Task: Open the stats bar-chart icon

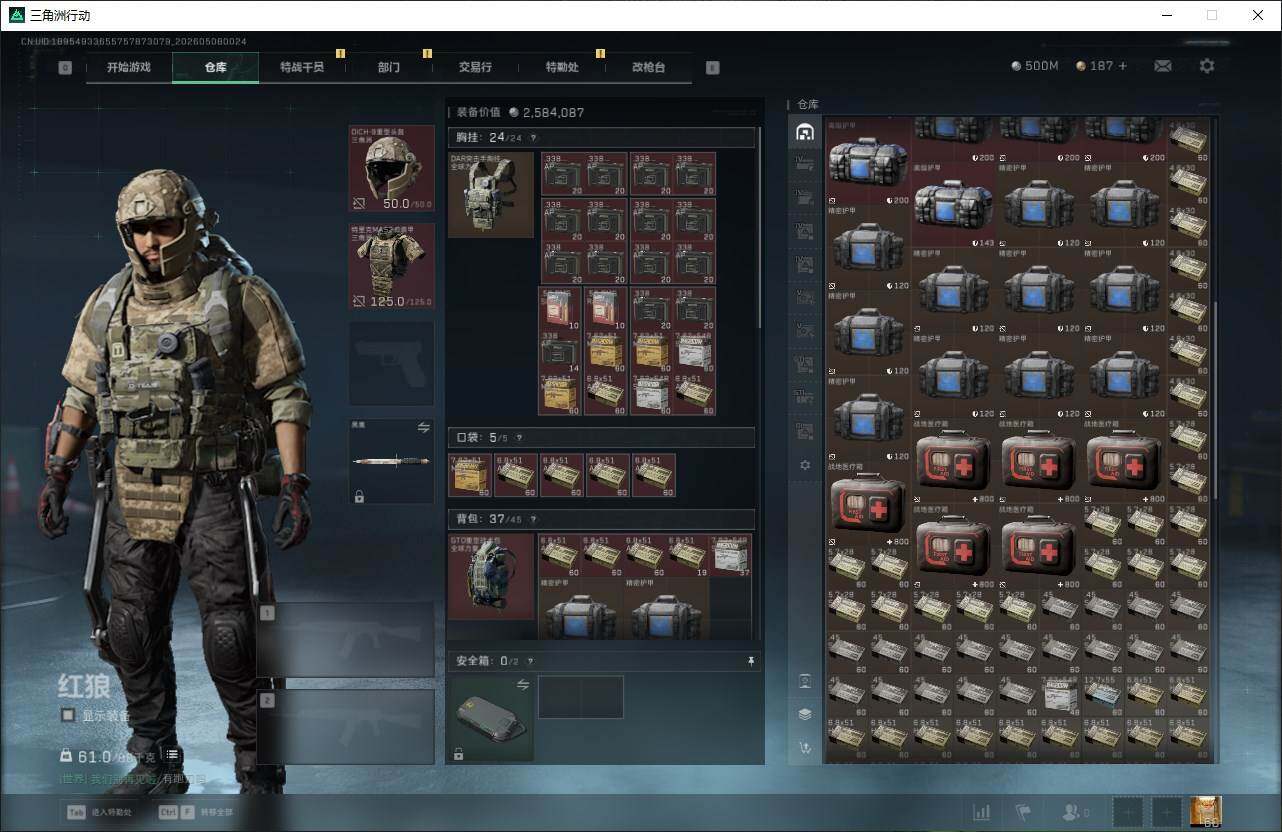Action: [x=982, y=812]
